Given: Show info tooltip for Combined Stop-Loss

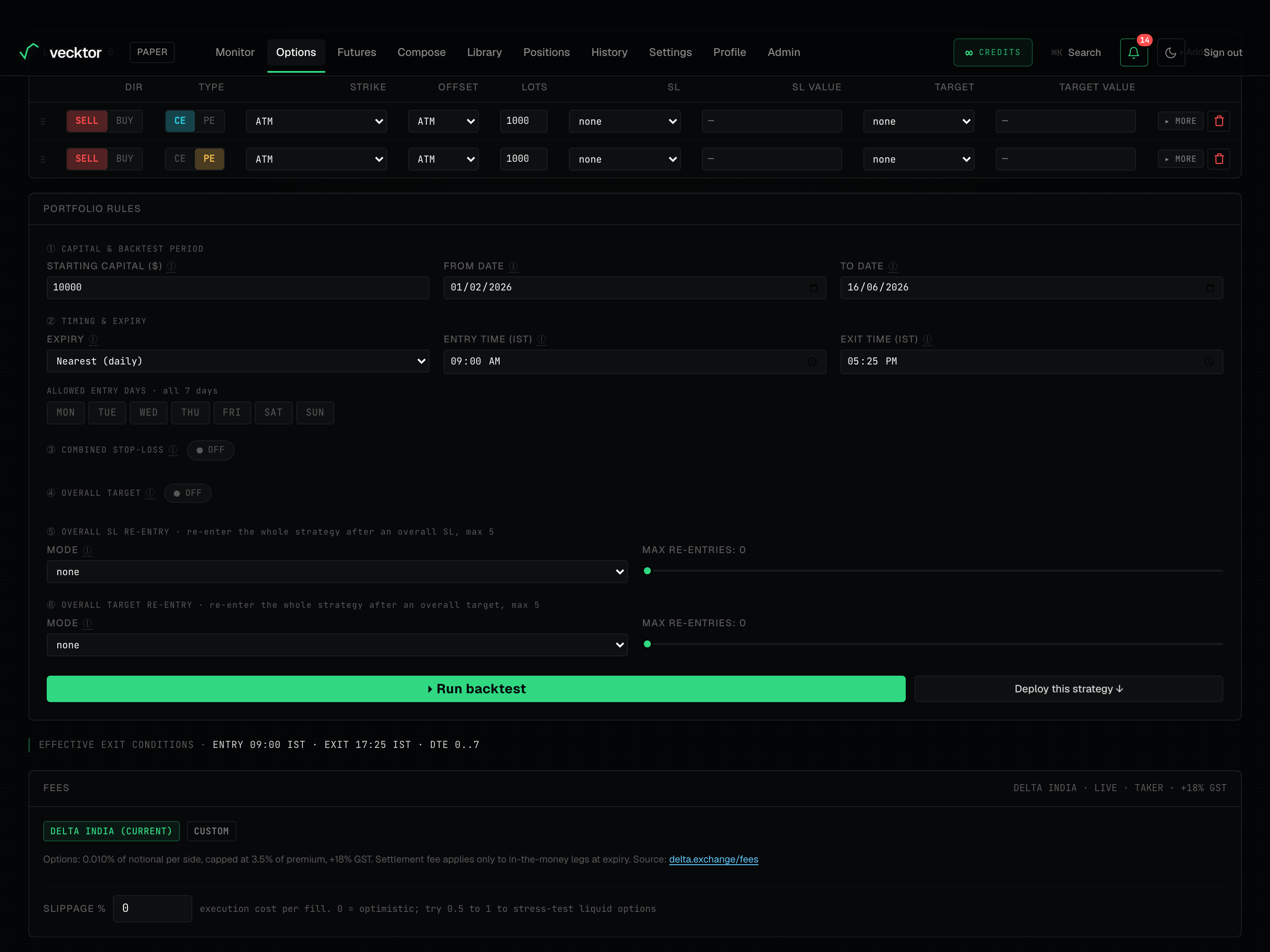Looking at the screenshot, I should click(173, 450).
